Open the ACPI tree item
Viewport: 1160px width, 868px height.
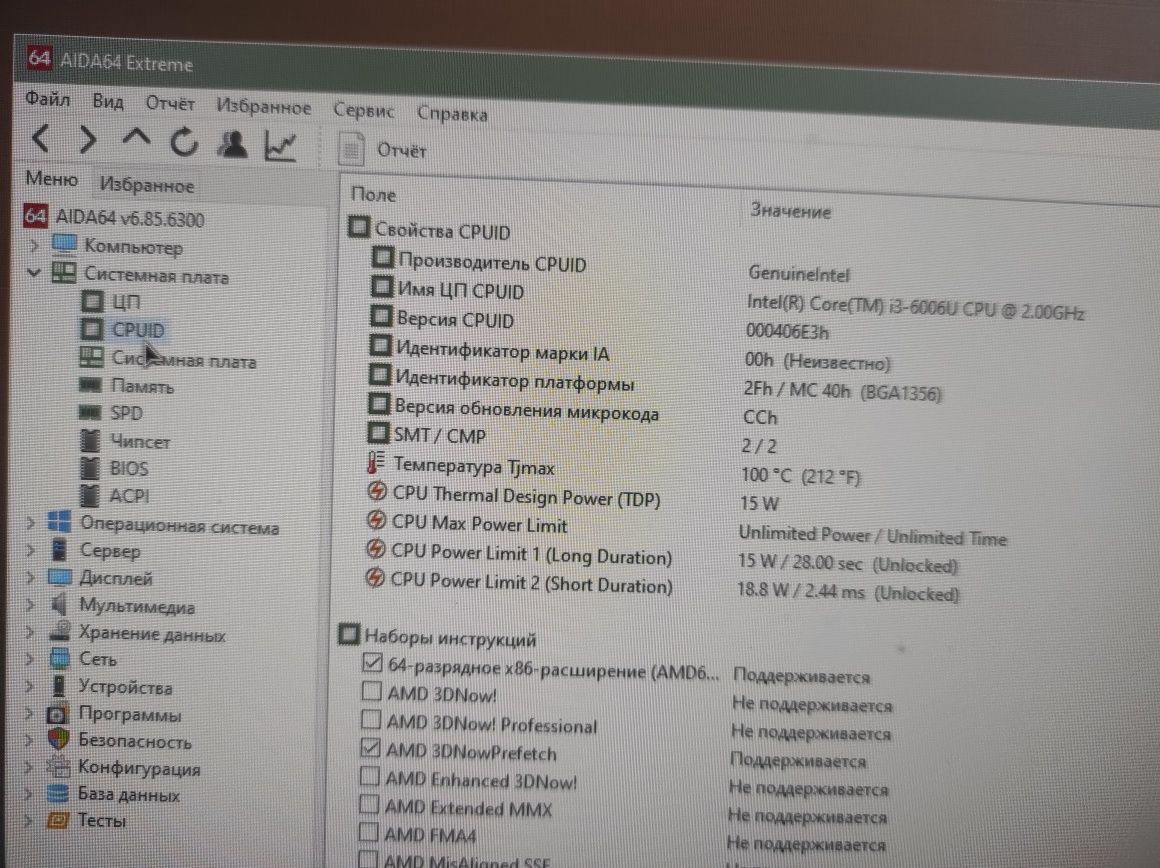click(114, 495)
